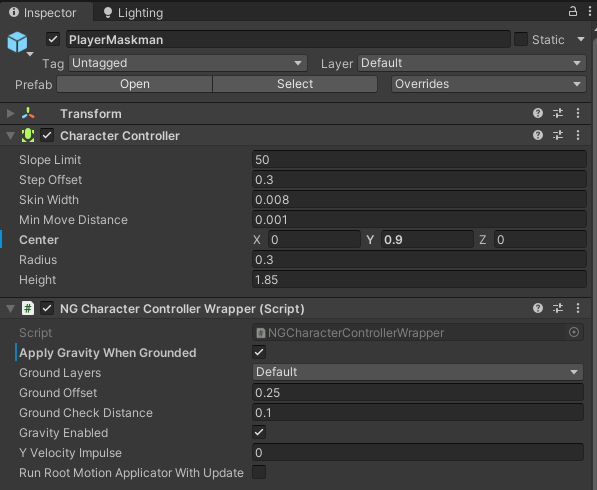The width and height of the screenshot is (597, 490).
Task: Collapse the Character Controller foldout
Action: click(11, 136)
